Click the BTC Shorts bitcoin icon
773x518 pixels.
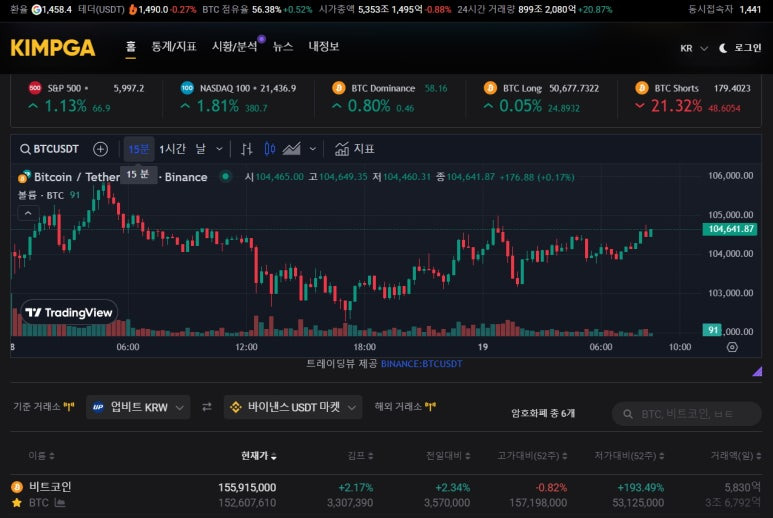coord(641,88)
